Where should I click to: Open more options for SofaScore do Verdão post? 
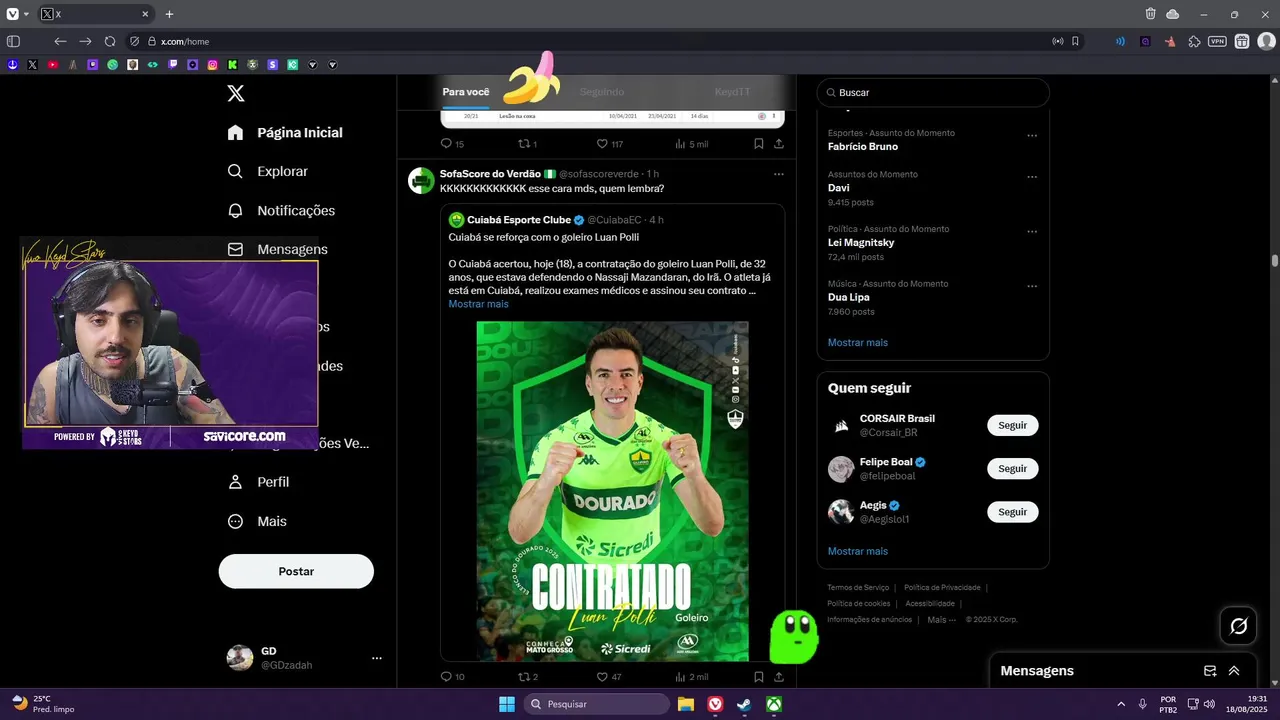coord(778,174)
